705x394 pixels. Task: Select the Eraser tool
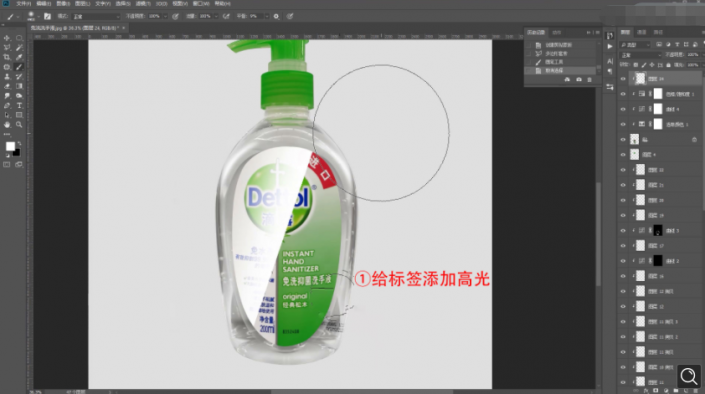tap(7, 86)
